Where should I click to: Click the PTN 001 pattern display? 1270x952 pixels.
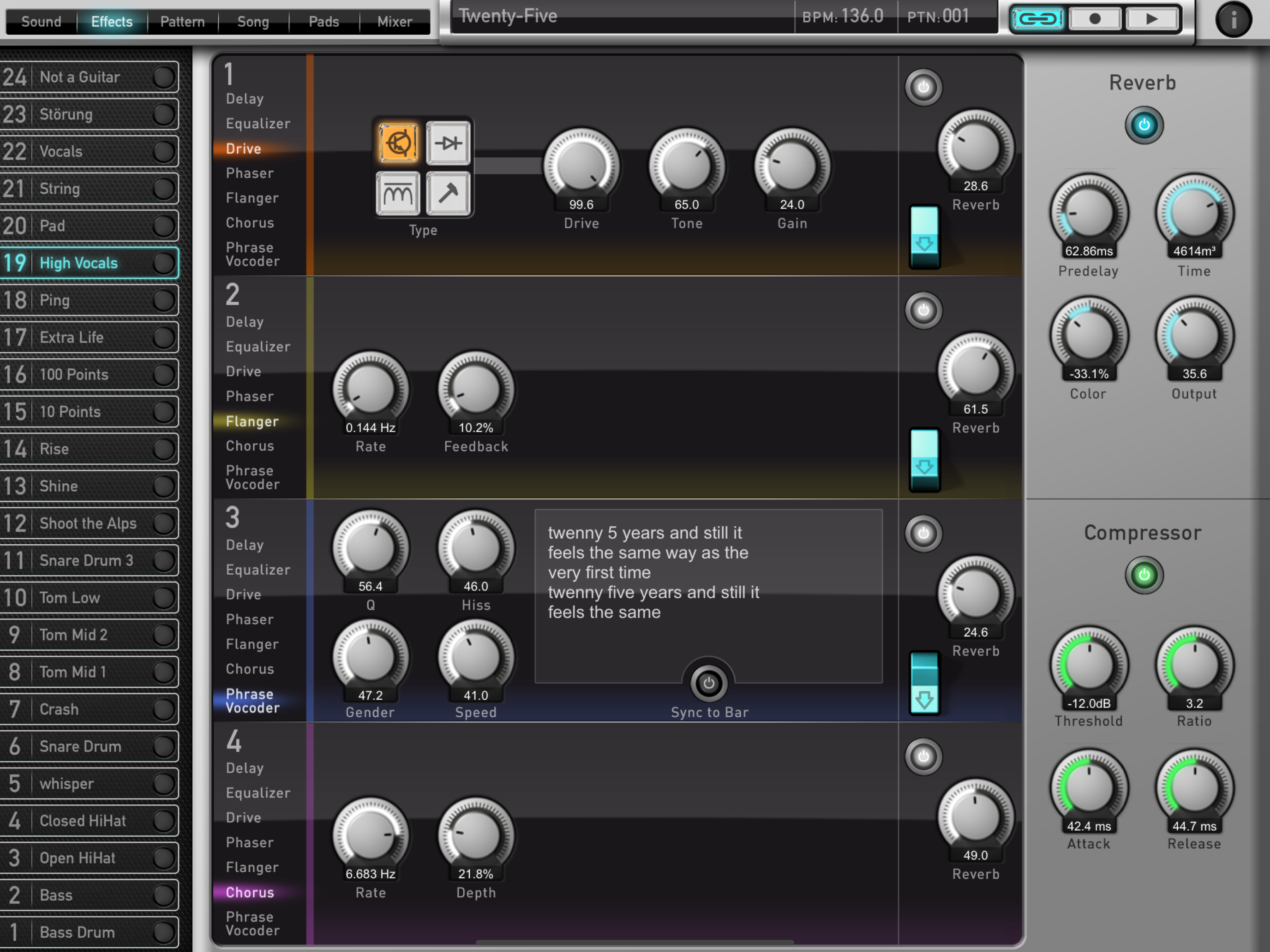938,16
